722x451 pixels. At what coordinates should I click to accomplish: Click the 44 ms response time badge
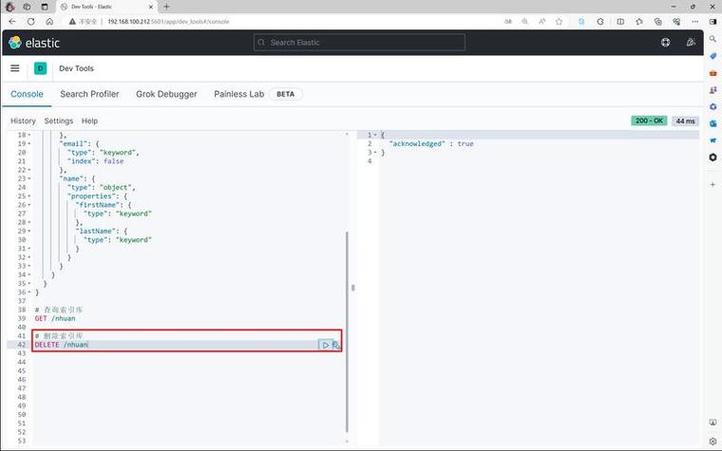click(685, 121)
